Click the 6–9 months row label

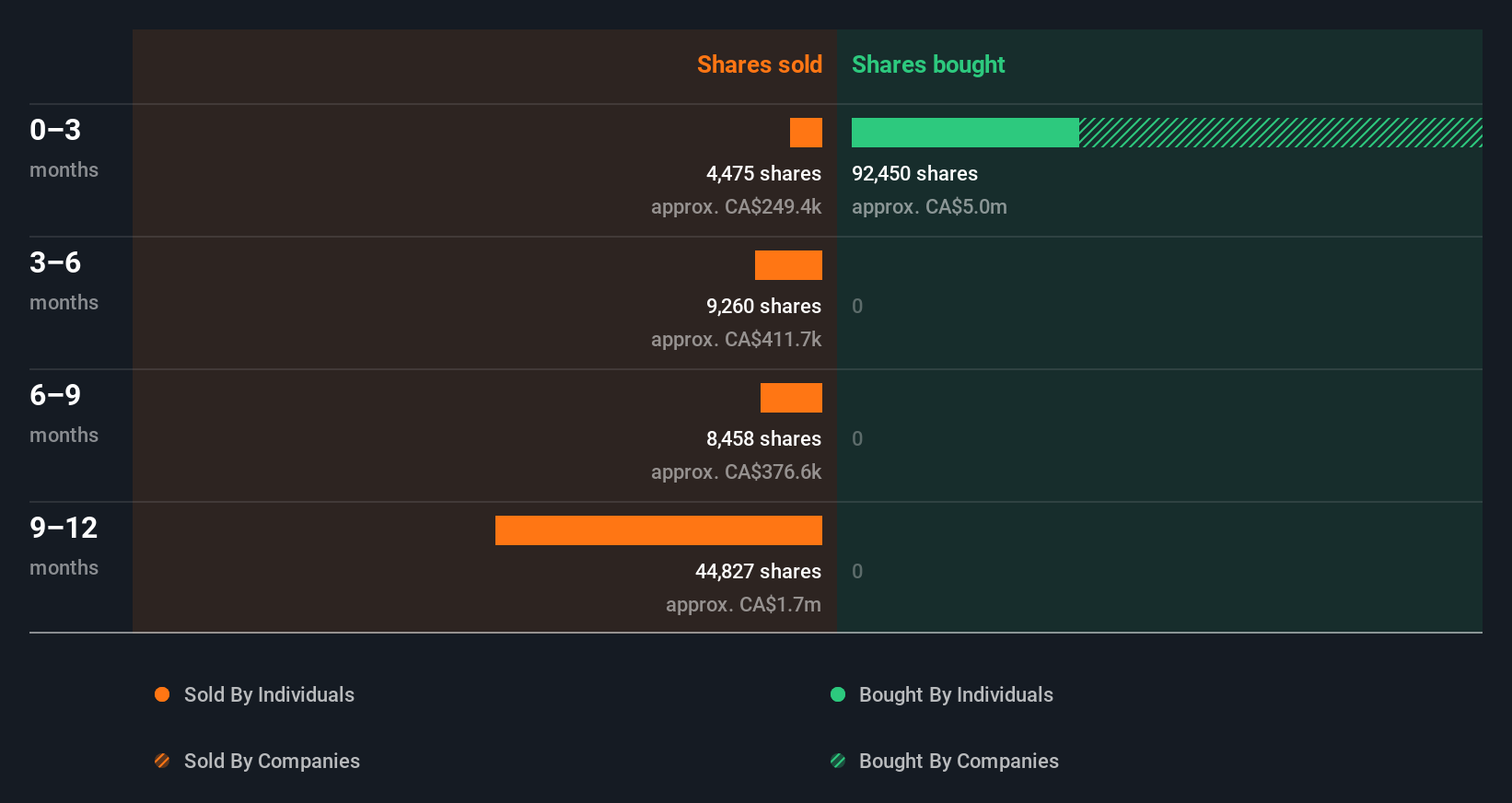pyautogui.click(x=64, y=413)
